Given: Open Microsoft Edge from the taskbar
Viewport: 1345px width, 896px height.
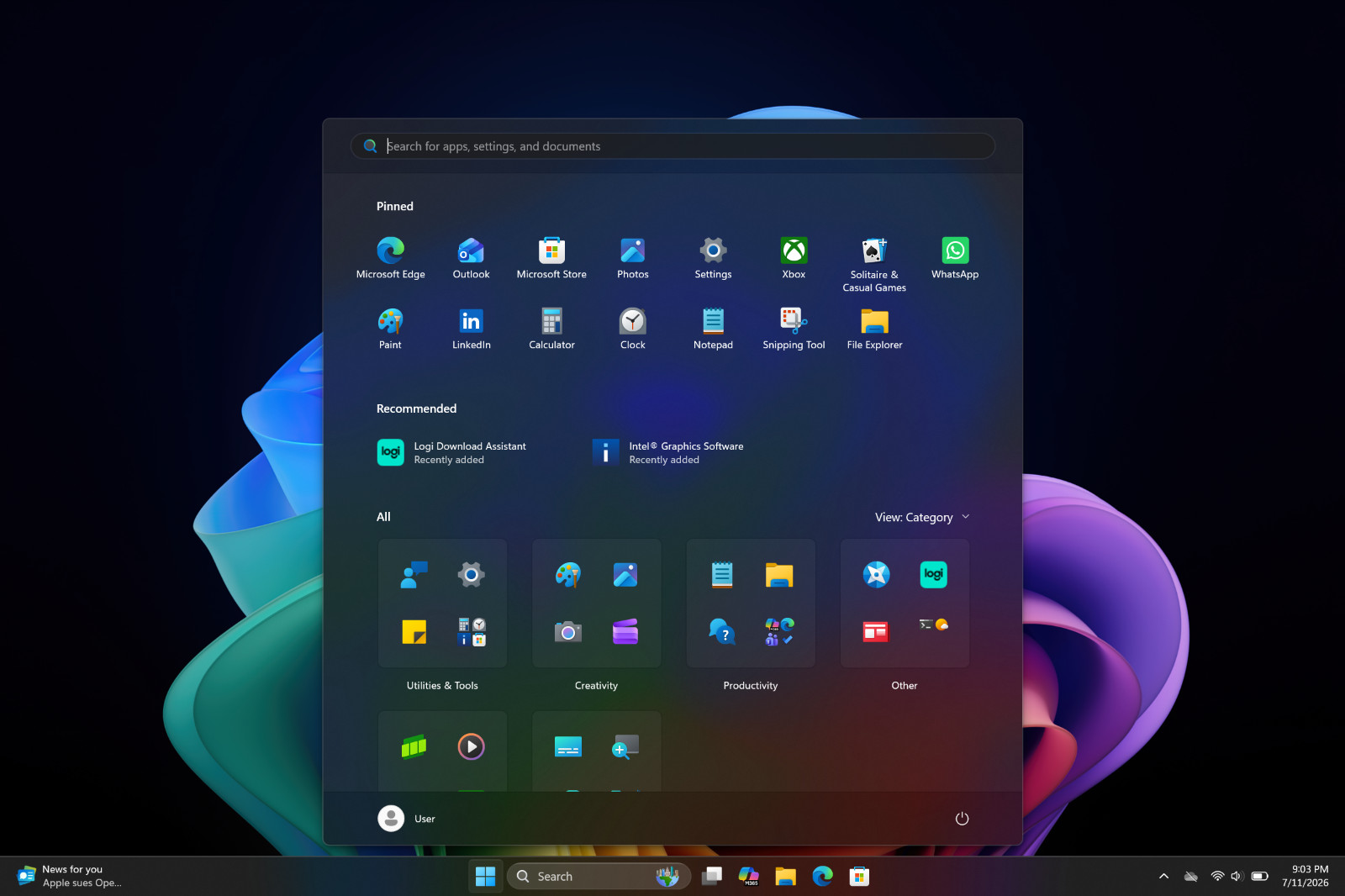Looking at the screenshot, I should tap(822, 876).
